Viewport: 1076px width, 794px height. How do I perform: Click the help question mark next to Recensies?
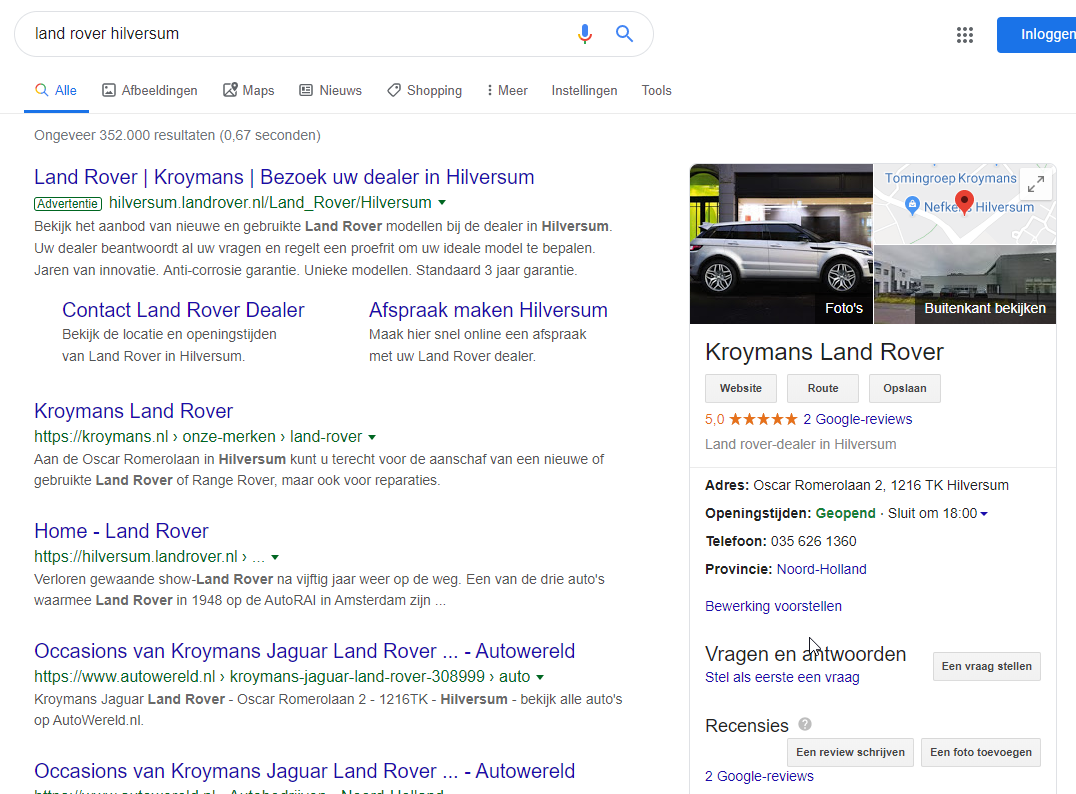pos(805,725)
